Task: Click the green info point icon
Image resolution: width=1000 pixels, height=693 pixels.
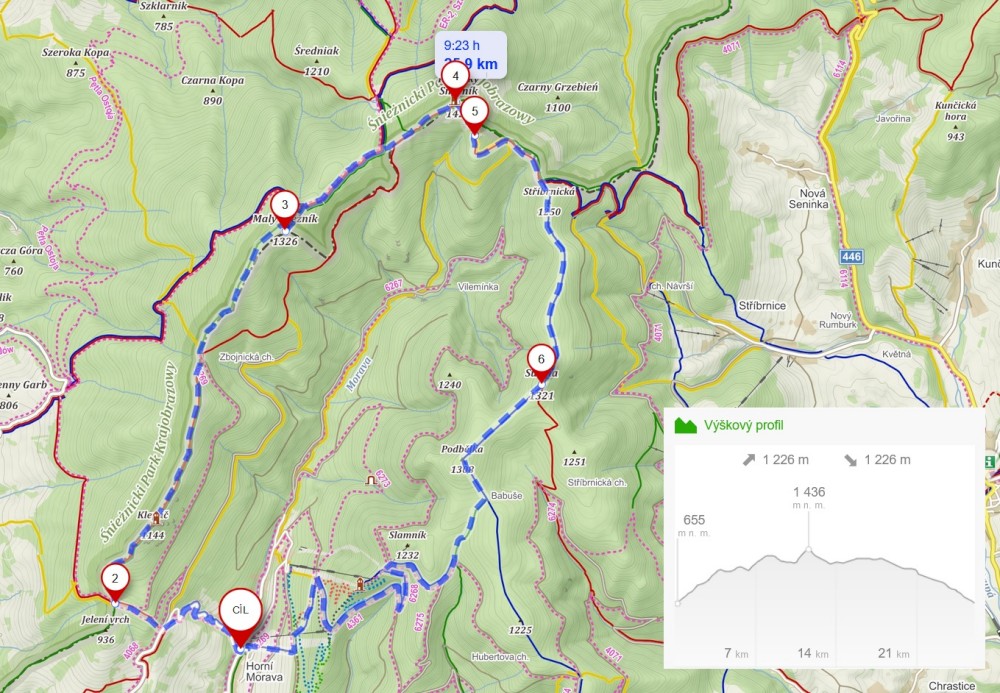Action: [x=989, y=462]
